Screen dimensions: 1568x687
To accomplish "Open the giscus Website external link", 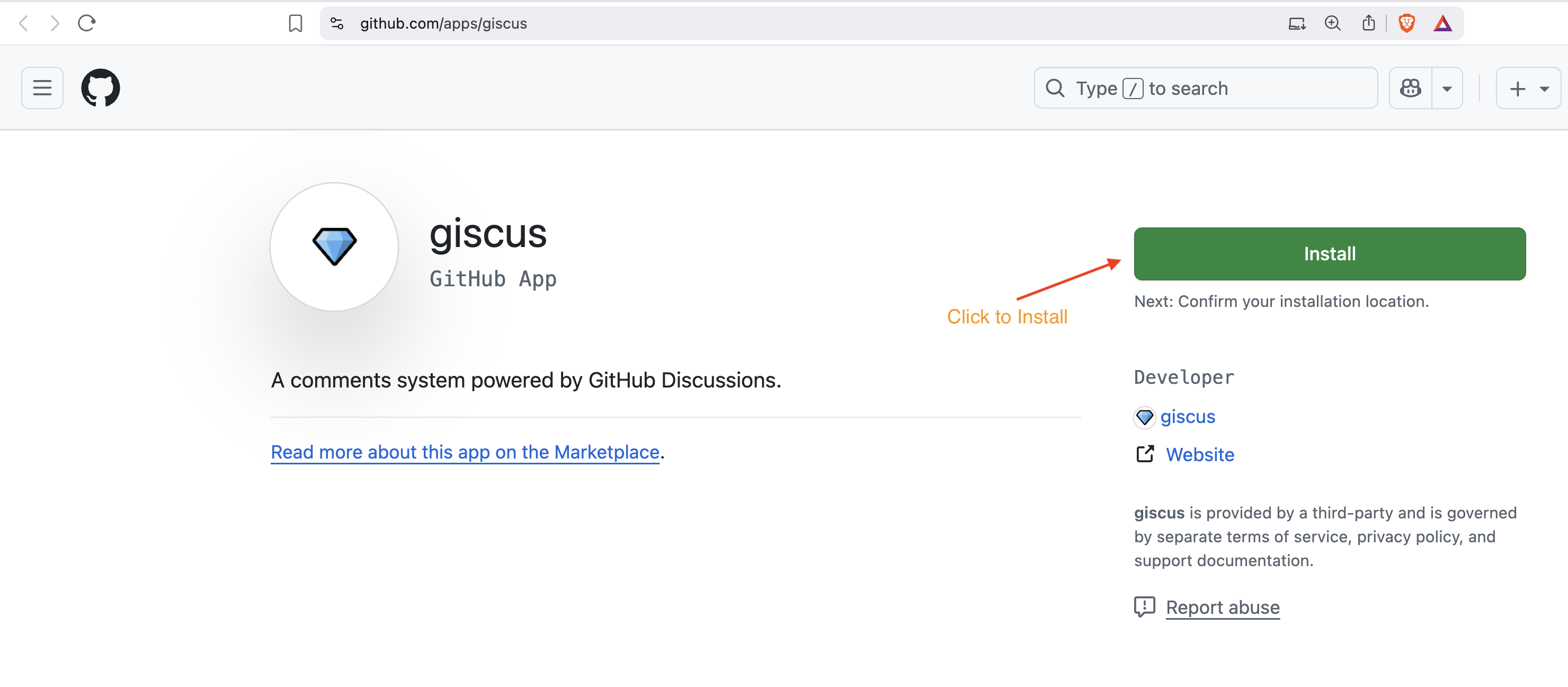I will tap(1200, 454).
